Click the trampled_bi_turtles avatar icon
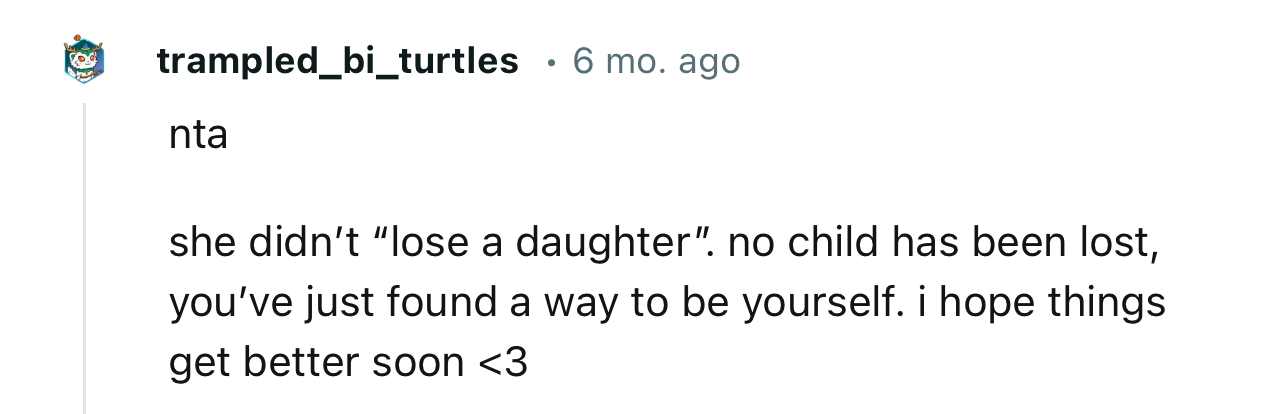Viewport: 1284px width, 414px height. tap(84, 60)
